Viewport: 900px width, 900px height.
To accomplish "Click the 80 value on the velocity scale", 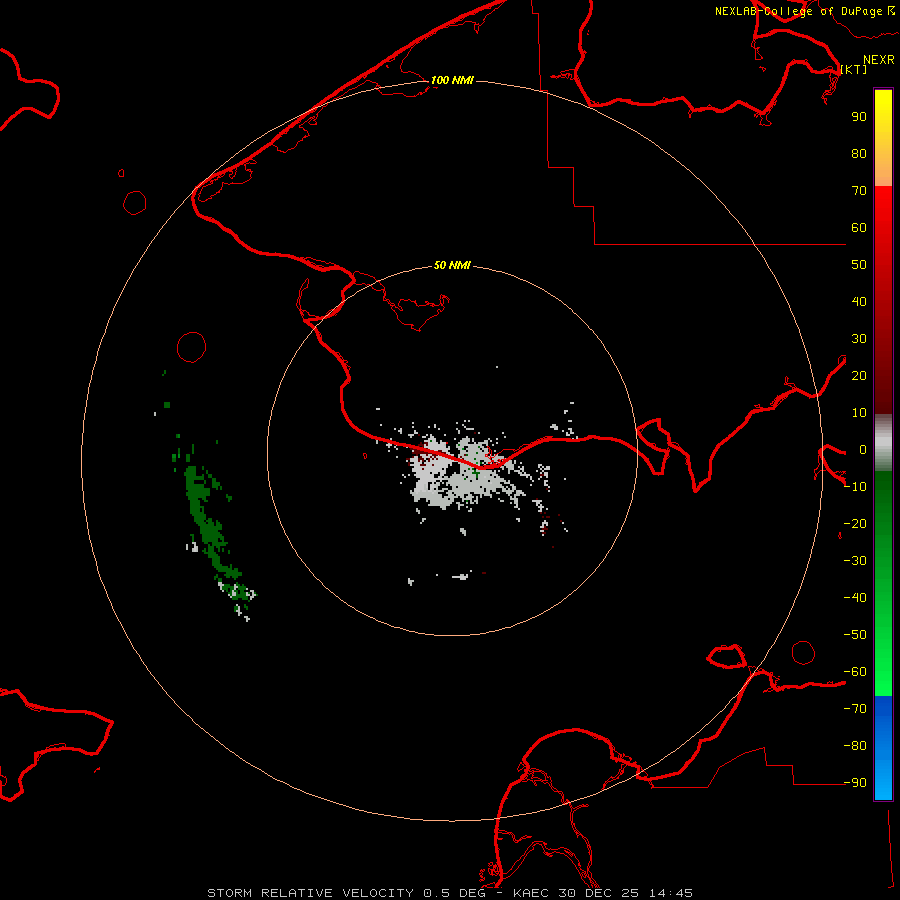I will (x=859, y=153).
